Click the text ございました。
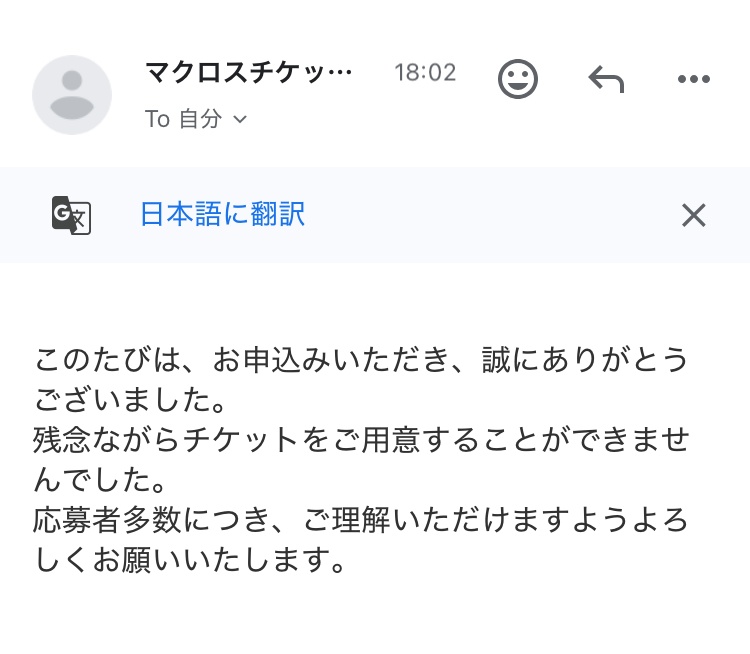 [132, 400]
